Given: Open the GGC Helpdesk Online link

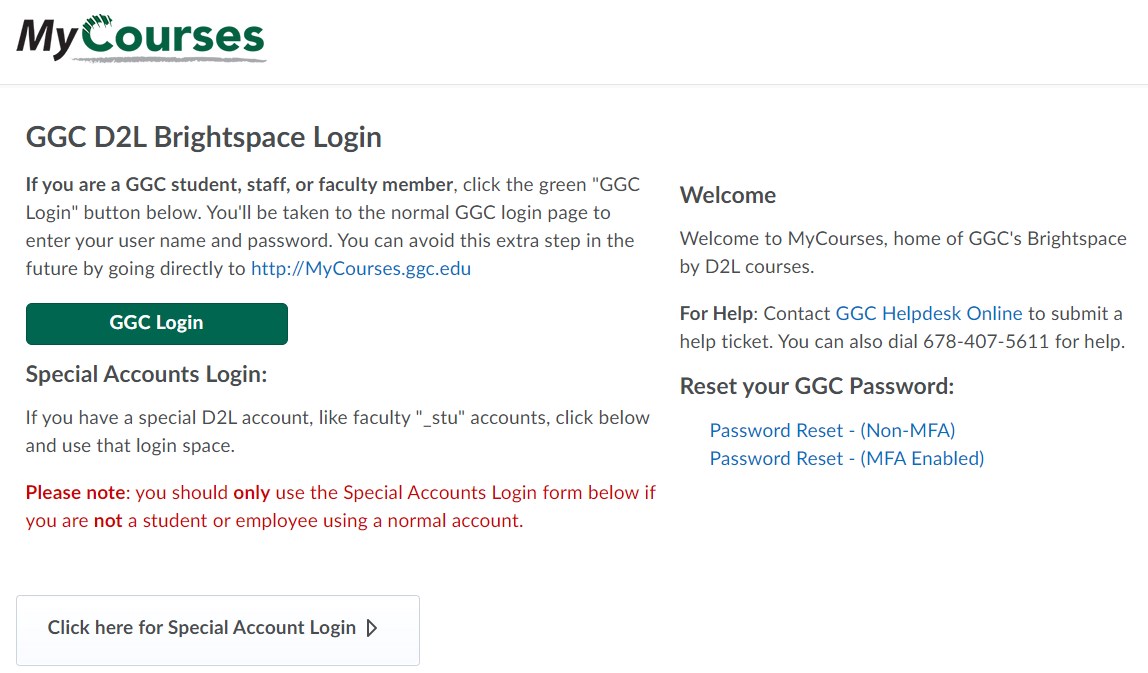Looking at the screenshot, I should pyautogui.click(x=928, y=313).
